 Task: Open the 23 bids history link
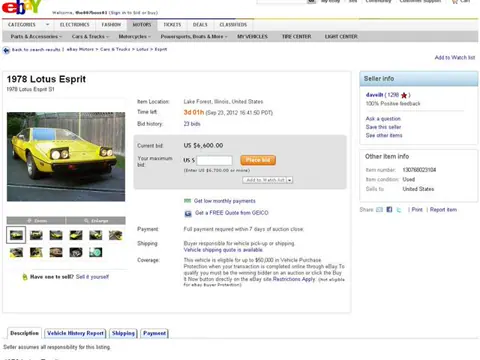(x=192, y=124)
